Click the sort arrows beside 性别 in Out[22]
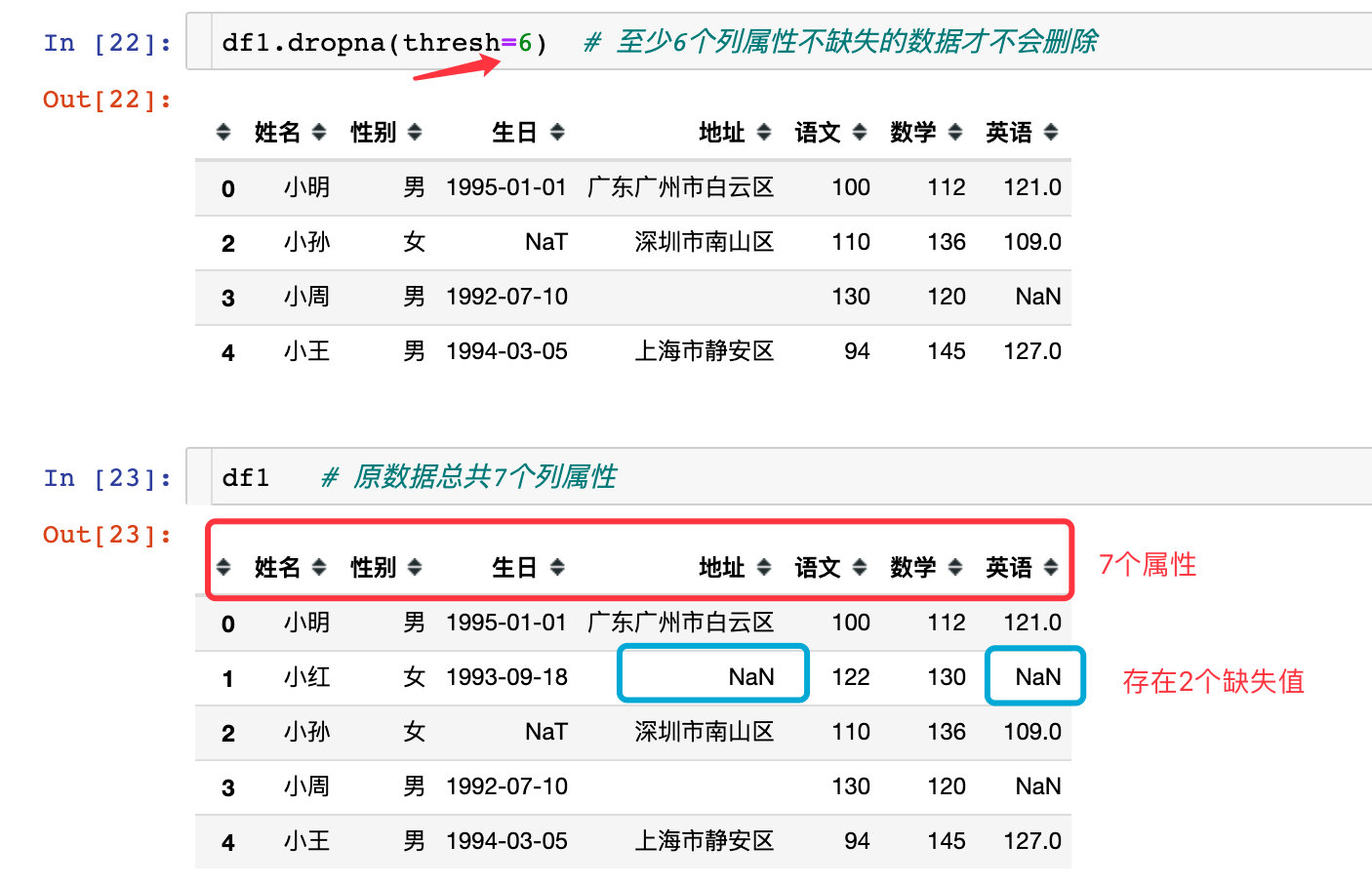1372x886 pixels. point(416,133)
